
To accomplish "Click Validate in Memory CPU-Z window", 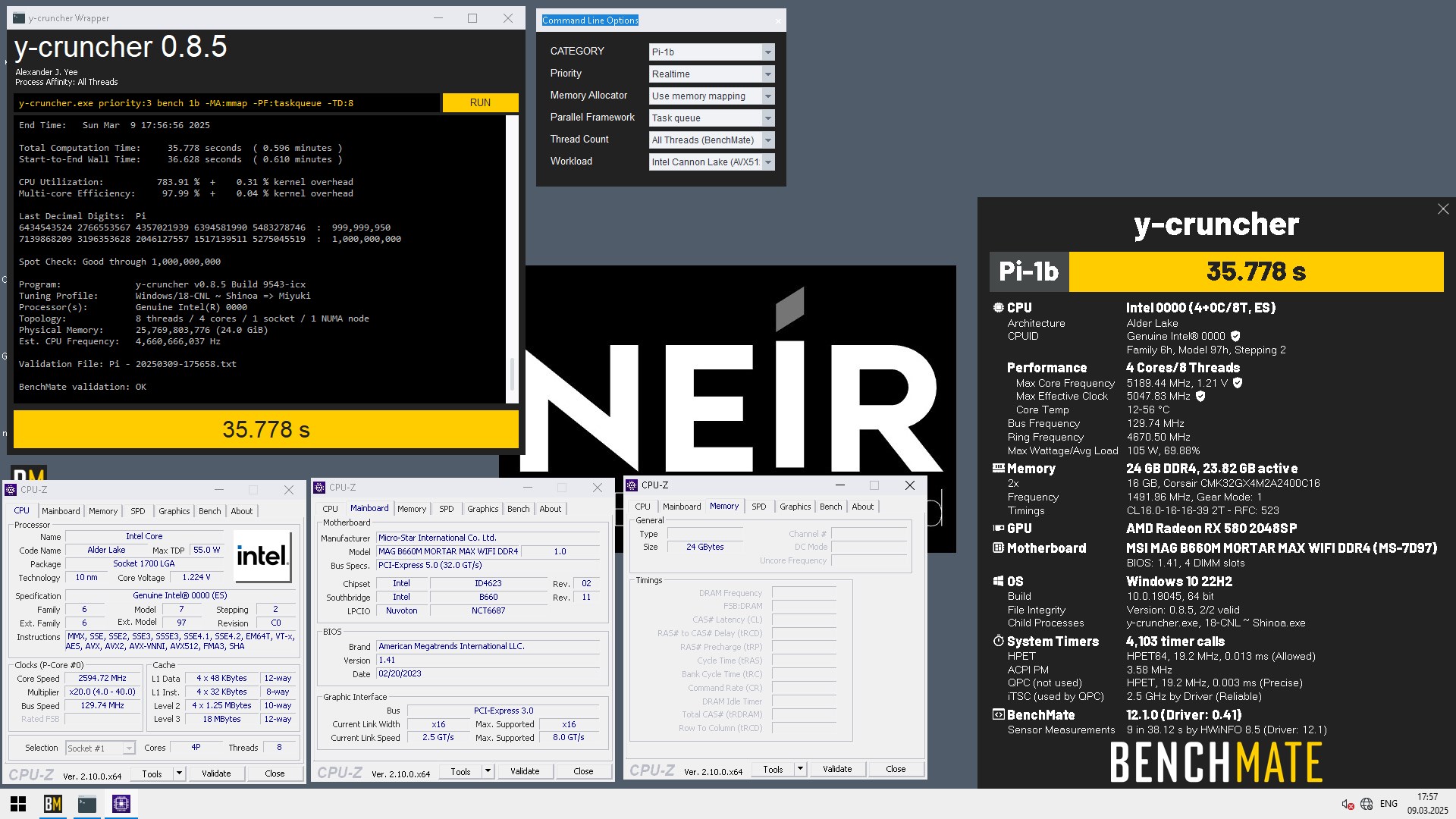I will (x=837, y=769).
